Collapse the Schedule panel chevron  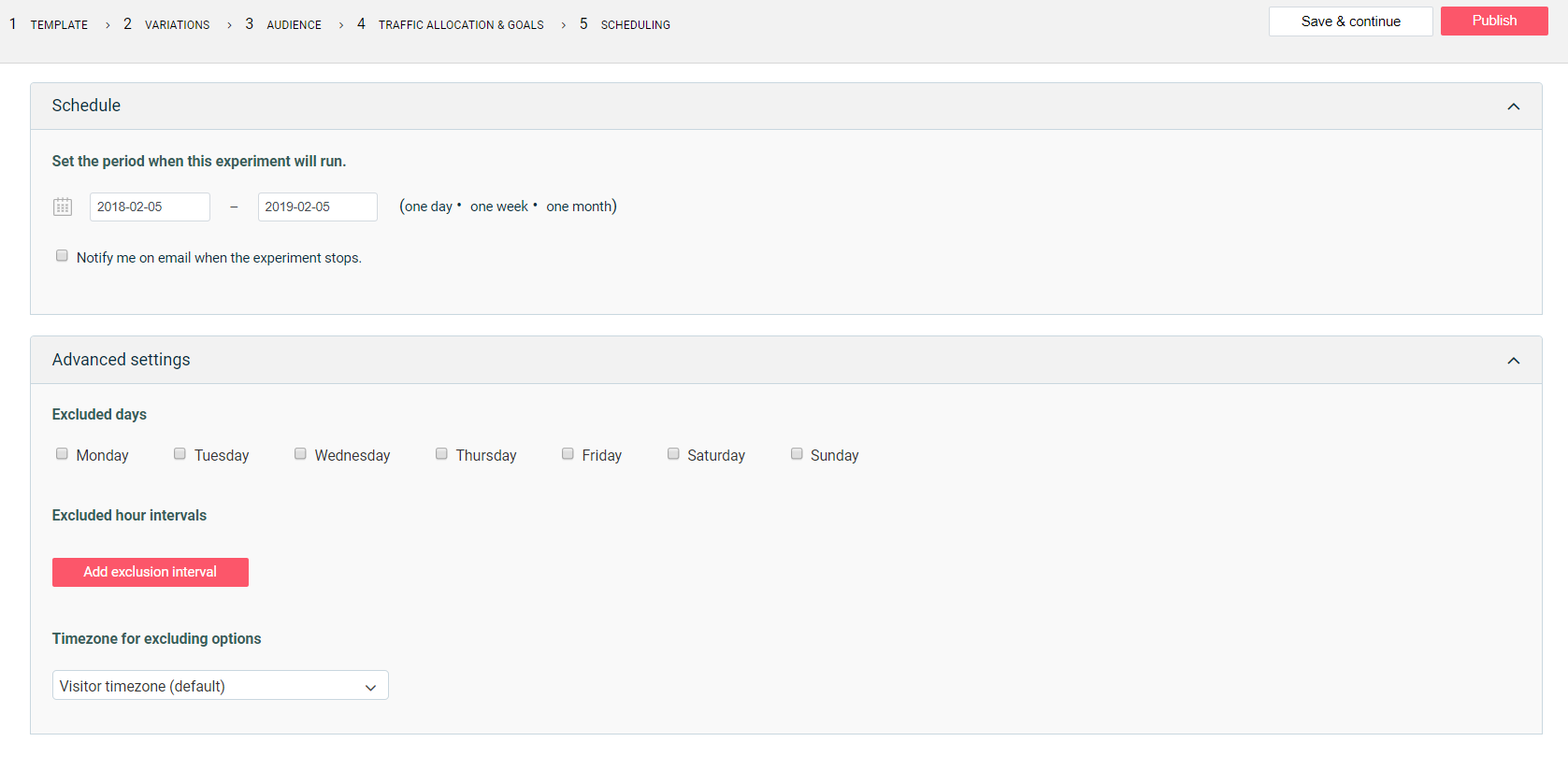click(1513, 107)
